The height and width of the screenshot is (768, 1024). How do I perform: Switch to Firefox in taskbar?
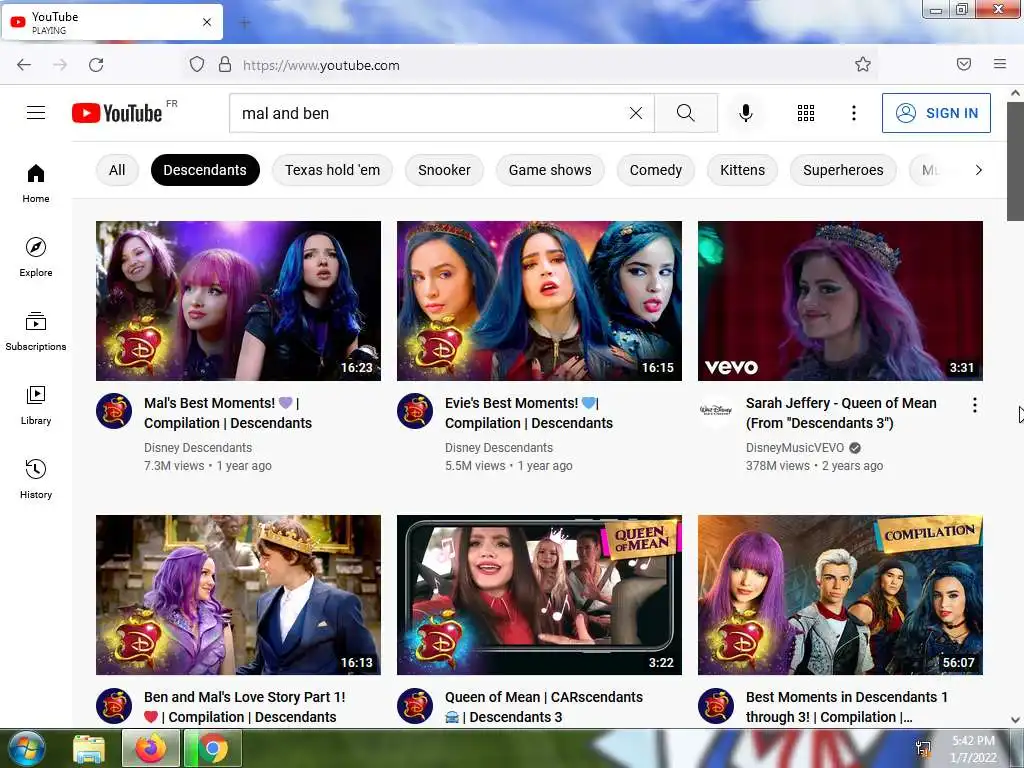(x=150, y=748)
